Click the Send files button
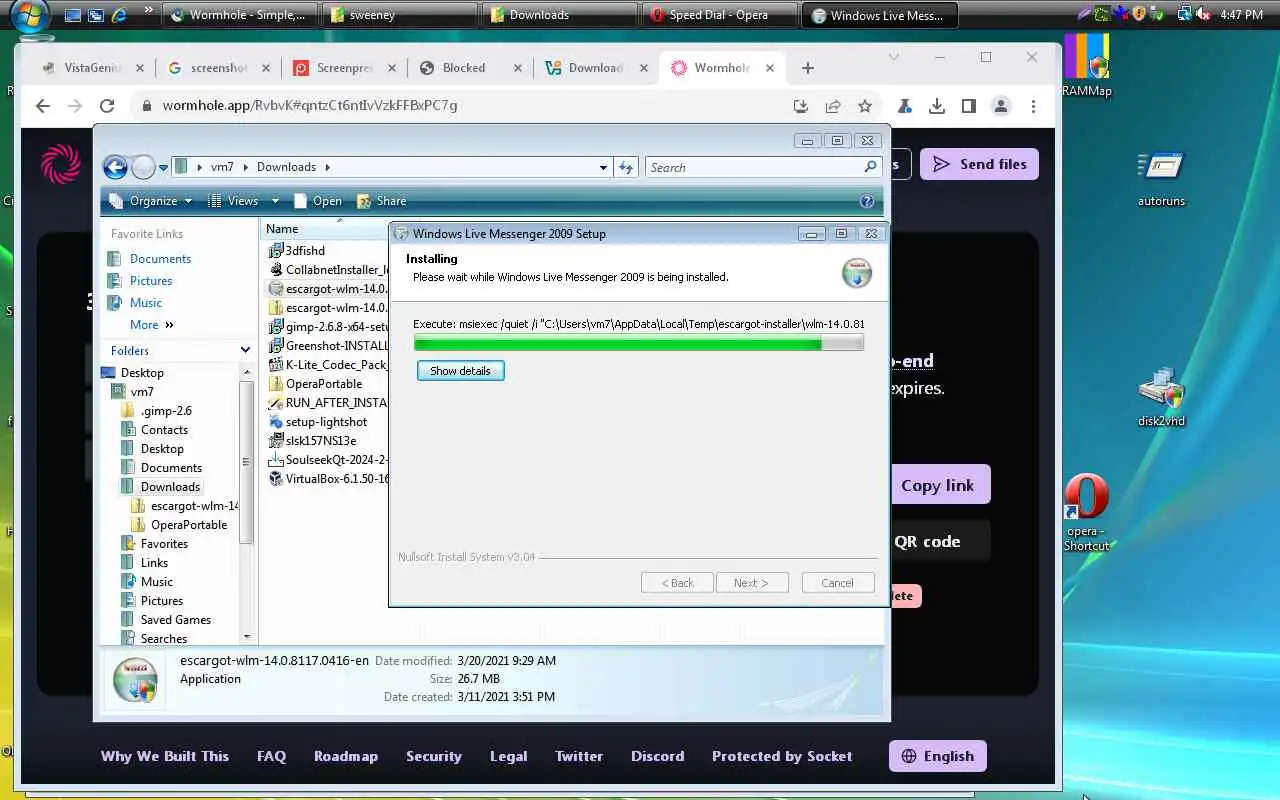 [979, 164]
